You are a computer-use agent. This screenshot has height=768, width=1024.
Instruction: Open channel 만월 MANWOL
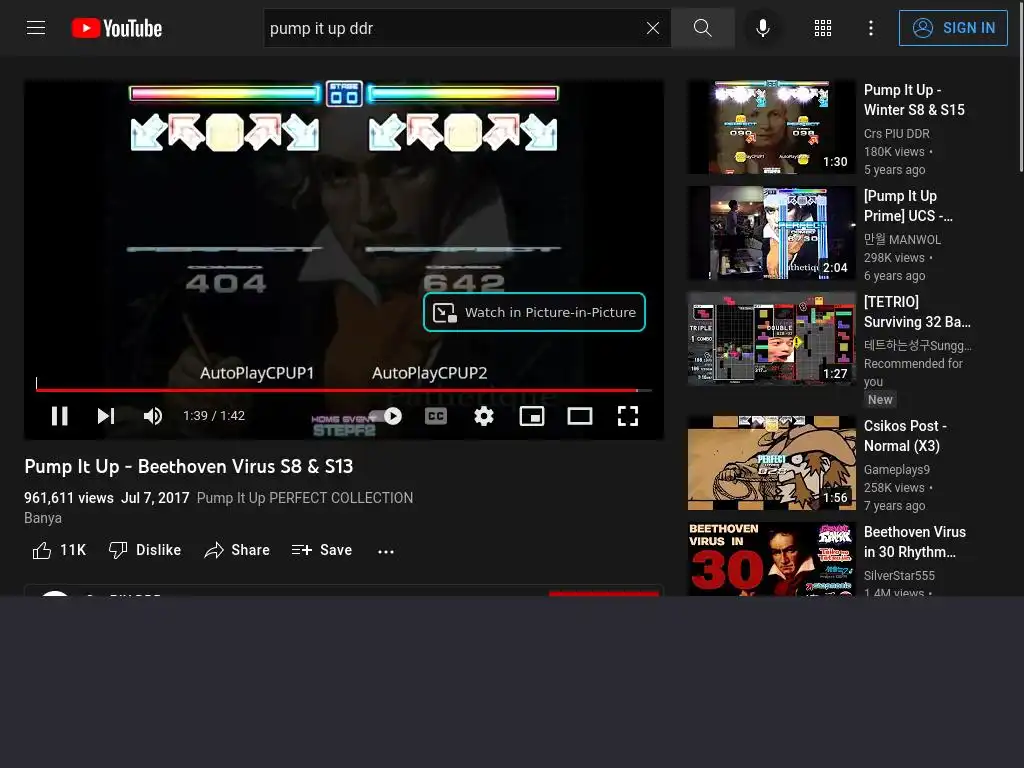pos(903,240)
